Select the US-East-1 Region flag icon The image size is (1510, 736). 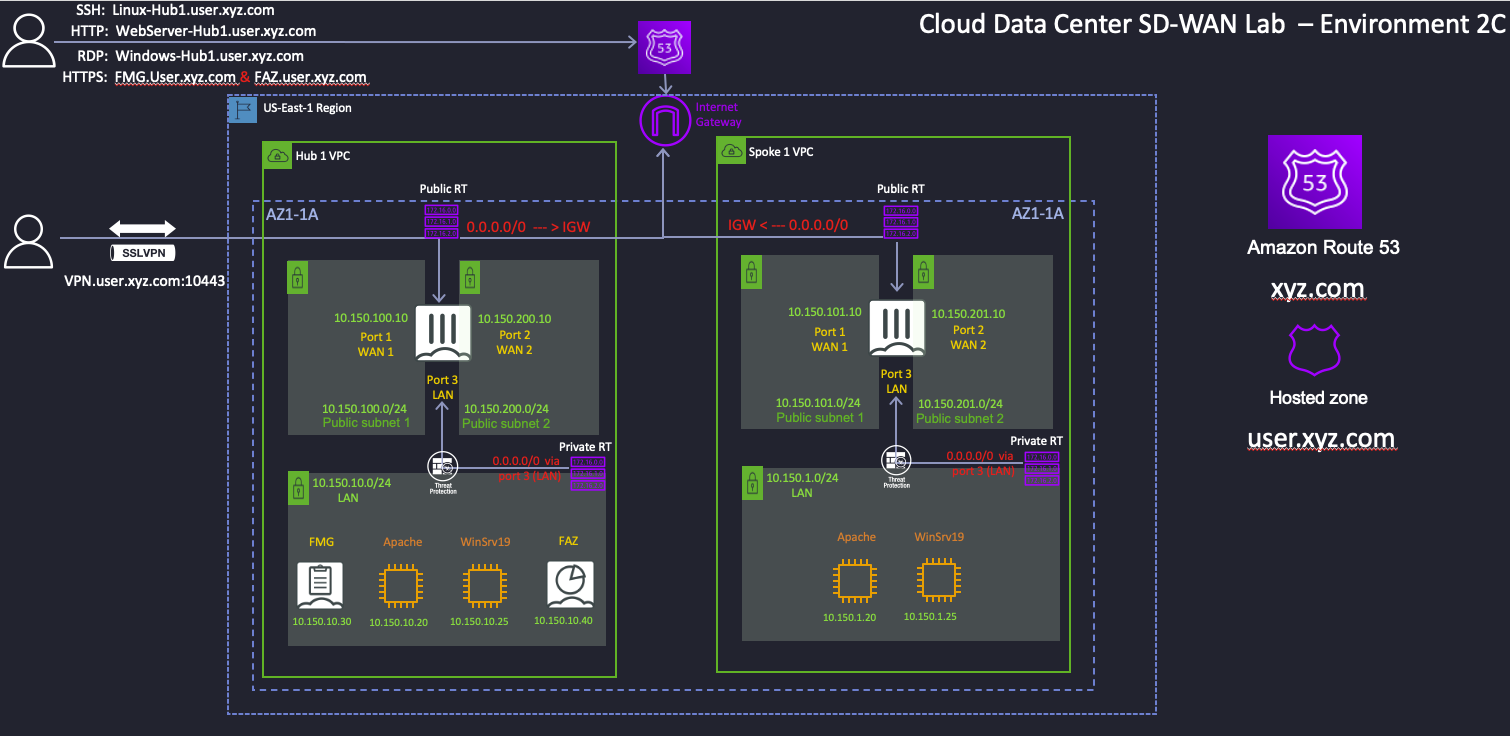tap(241, 110)
